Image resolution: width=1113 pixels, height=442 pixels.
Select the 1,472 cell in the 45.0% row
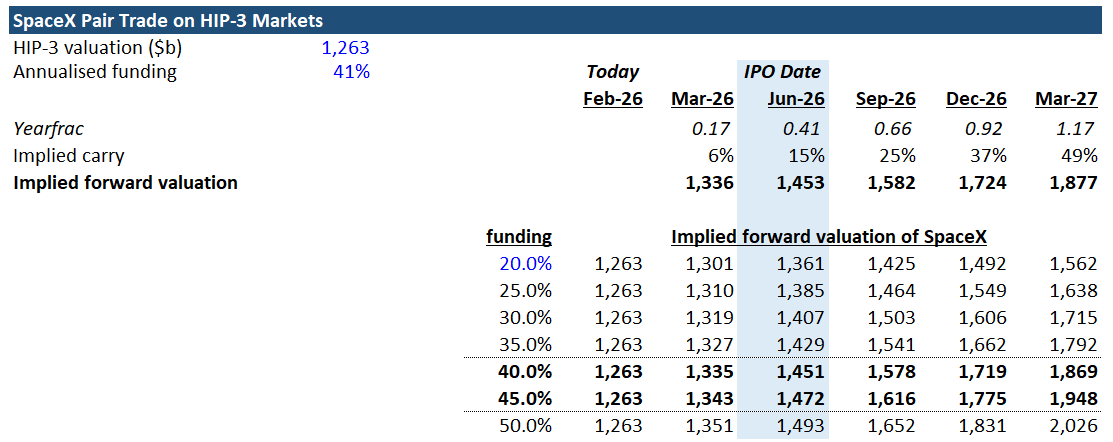click(x=801, y=399)
